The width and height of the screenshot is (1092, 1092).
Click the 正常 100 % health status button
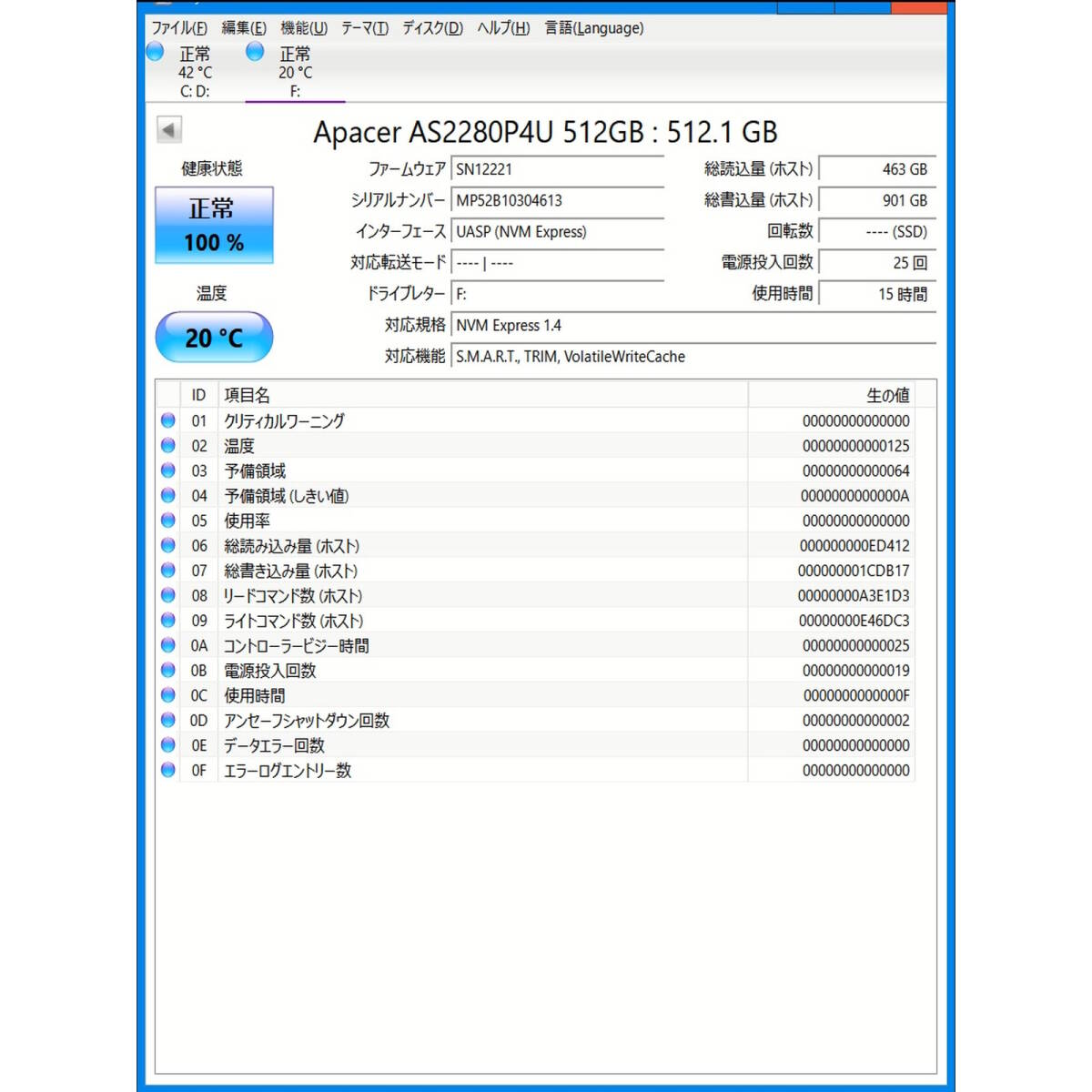pos(214,225)
